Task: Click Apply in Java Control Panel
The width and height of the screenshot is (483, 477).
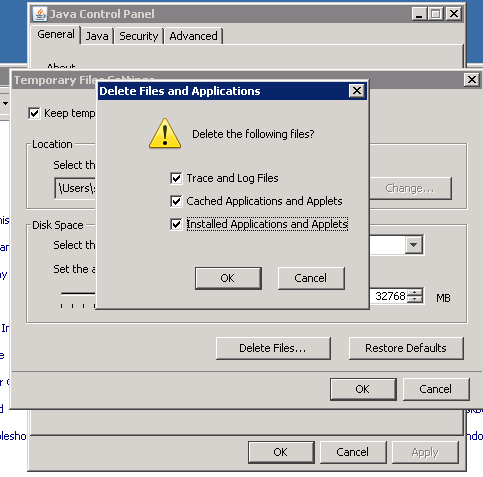Action: pos(425,452)
